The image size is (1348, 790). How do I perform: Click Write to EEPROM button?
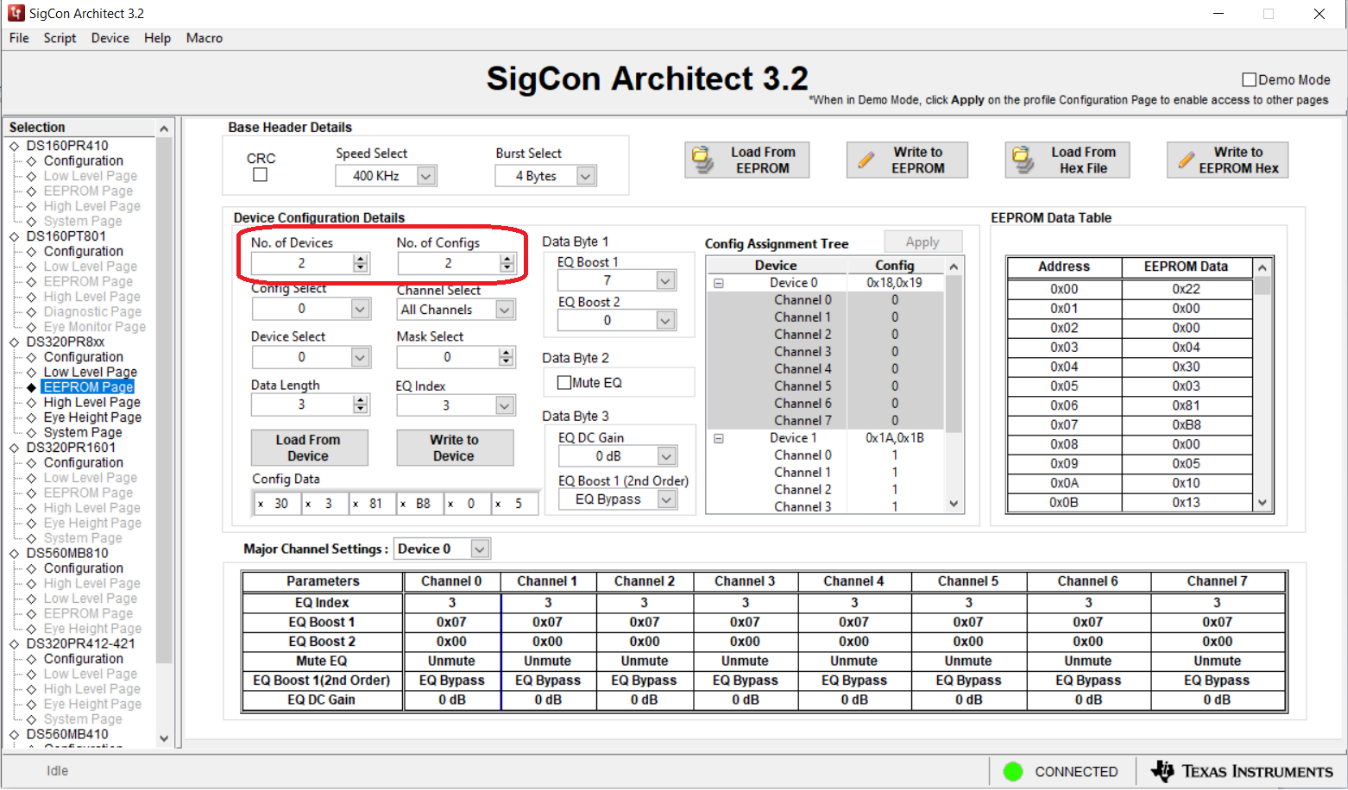click(907, 160)
